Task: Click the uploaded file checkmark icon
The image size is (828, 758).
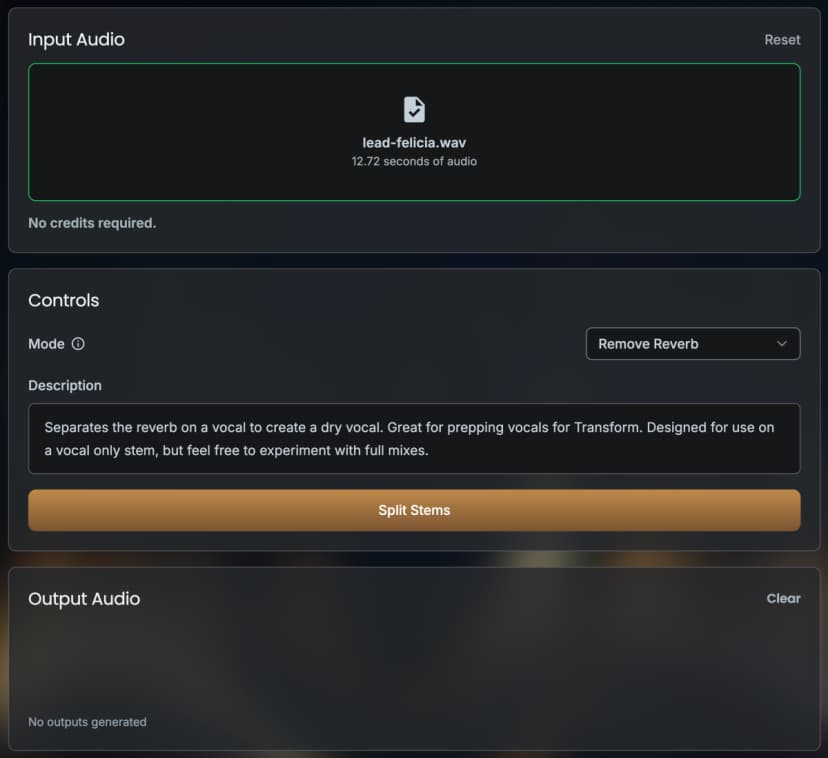Action: [x=414, y=109]
